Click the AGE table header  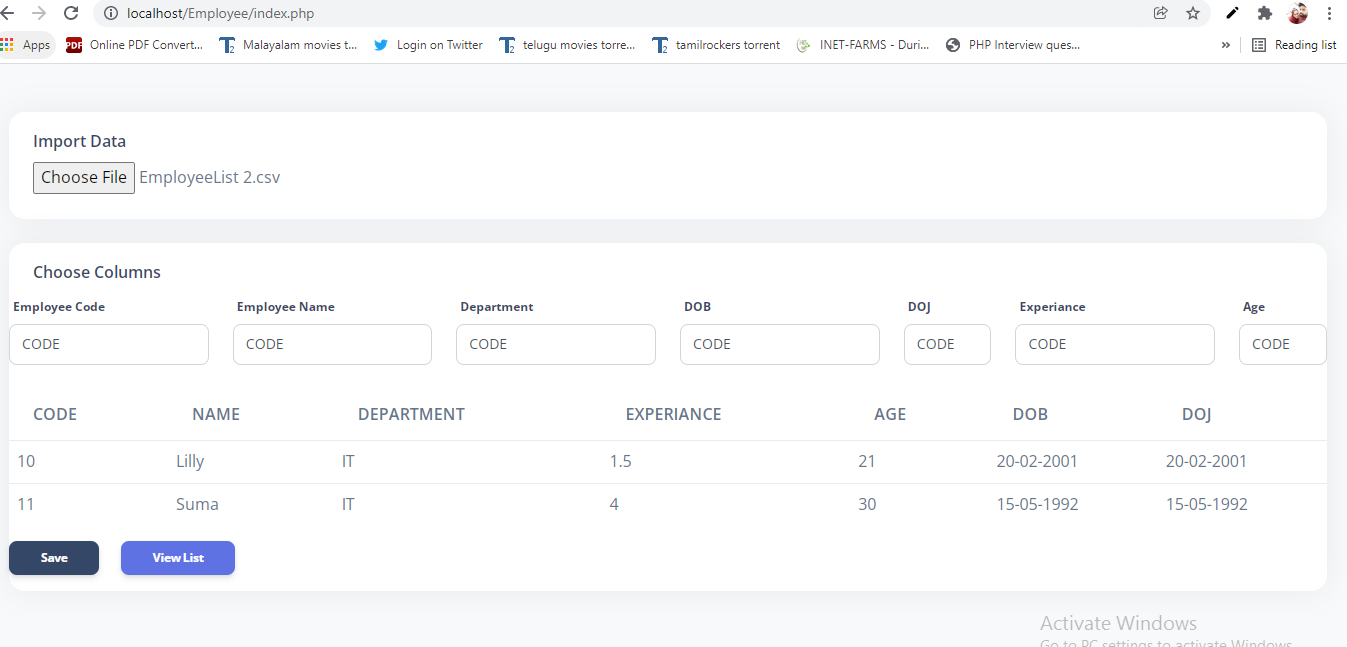pos(890,414)
